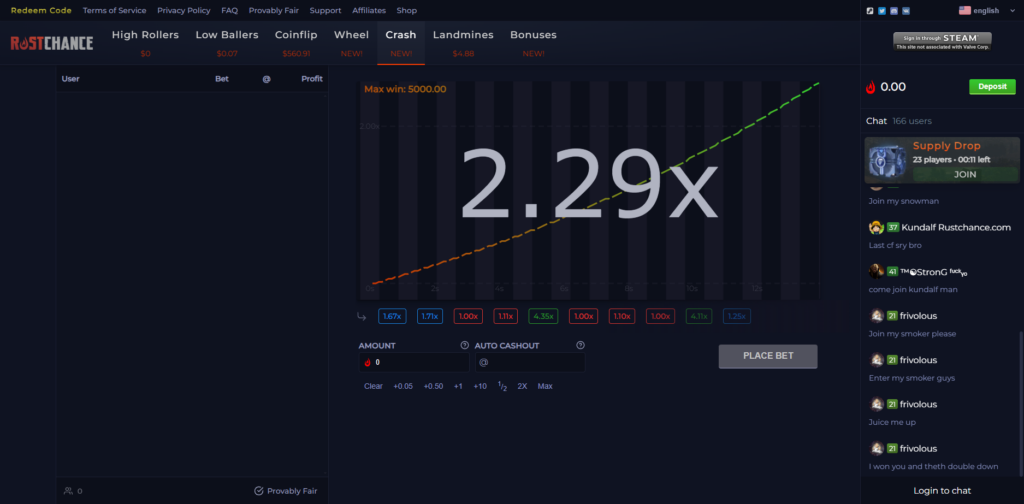
Task: Open the High Rollers tab
Action: (x=145, y=42)
